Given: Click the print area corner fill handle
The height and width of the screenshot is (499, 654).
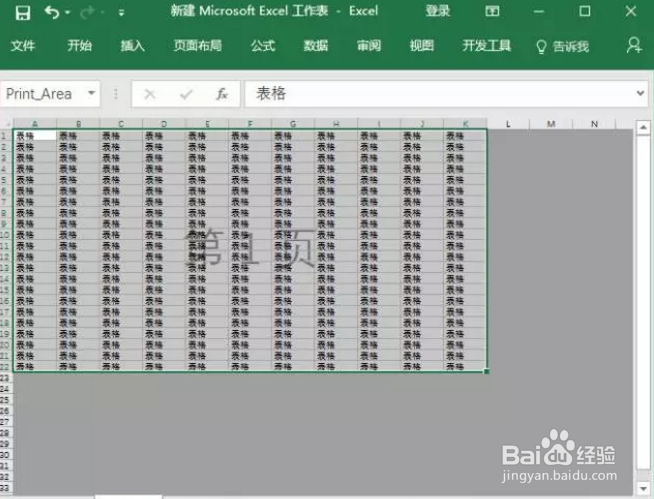Looking at the screenshot, I should point(486,371).
